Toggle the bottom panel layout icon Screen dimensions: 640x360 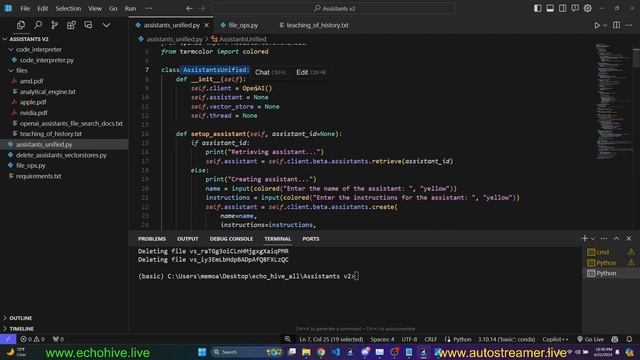[550, 8]
